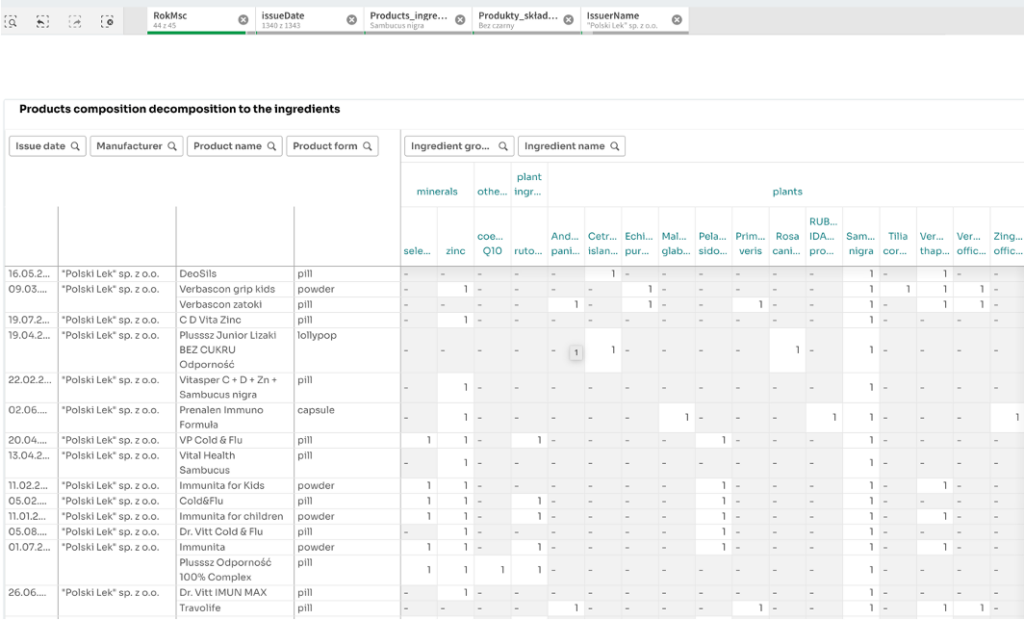Screen dimensions: 1024x620
Task: Clear all selections icon
Action: 107,21
